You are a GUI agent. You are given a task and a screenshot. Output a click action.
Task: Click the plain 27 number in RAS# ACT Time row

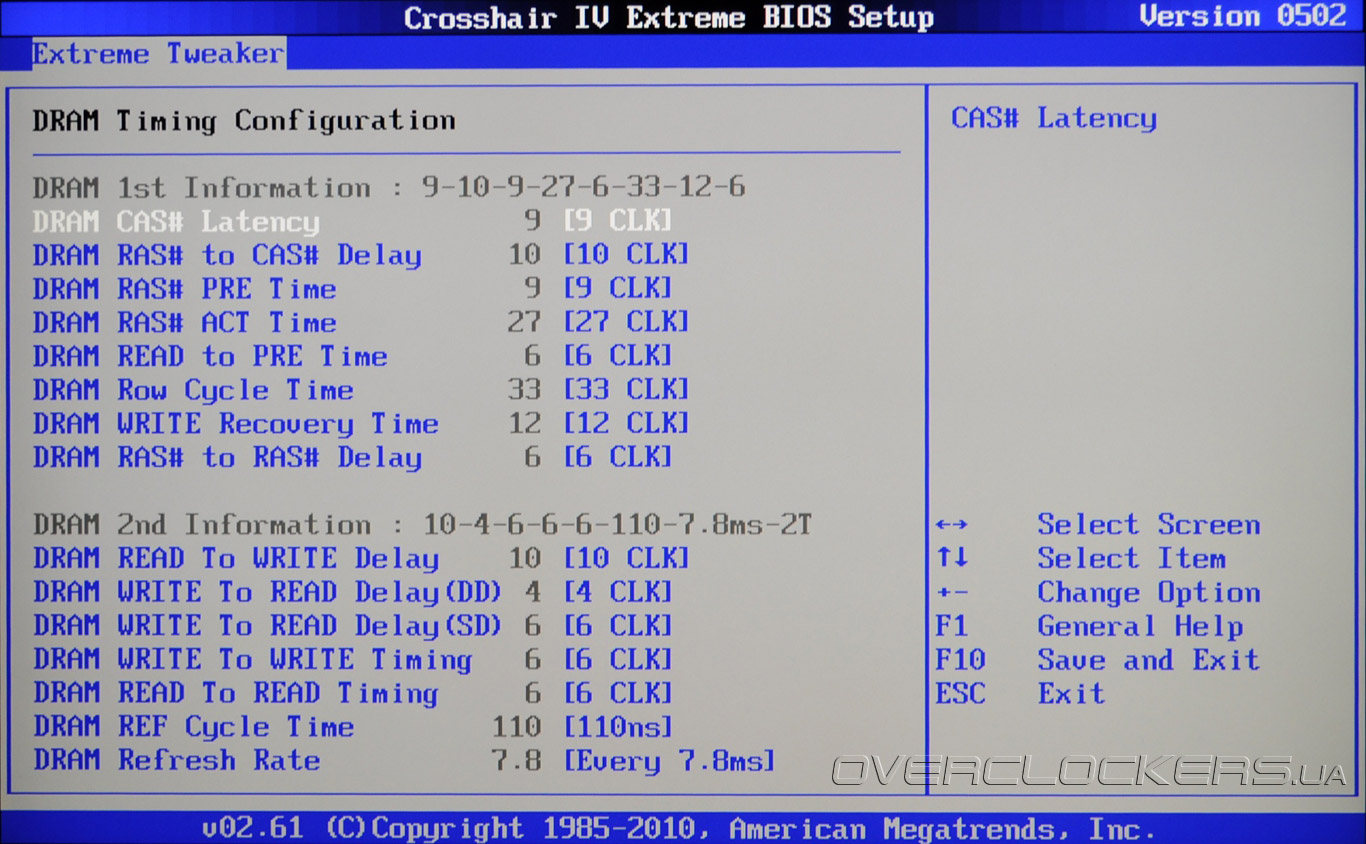(x=524, y=322)
